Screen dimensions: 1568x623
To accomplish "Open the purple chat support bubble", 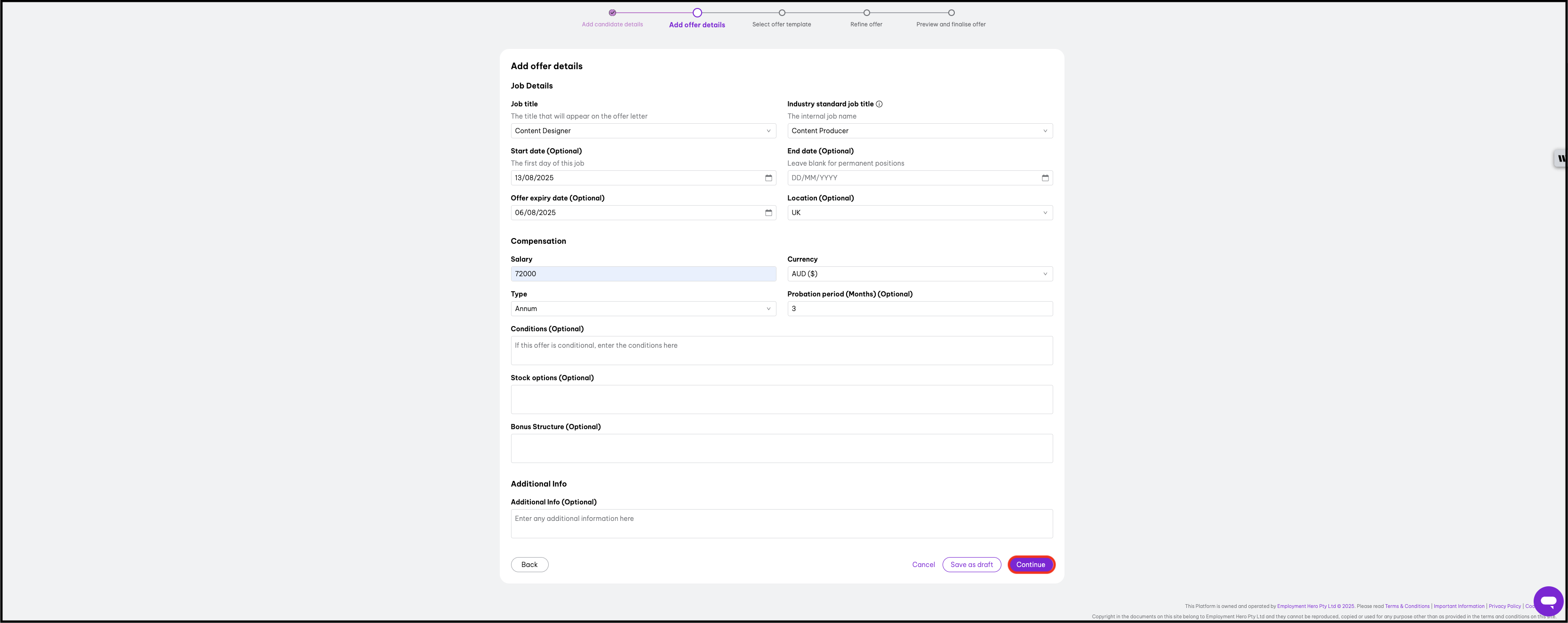I will (x=1548, y=601).
